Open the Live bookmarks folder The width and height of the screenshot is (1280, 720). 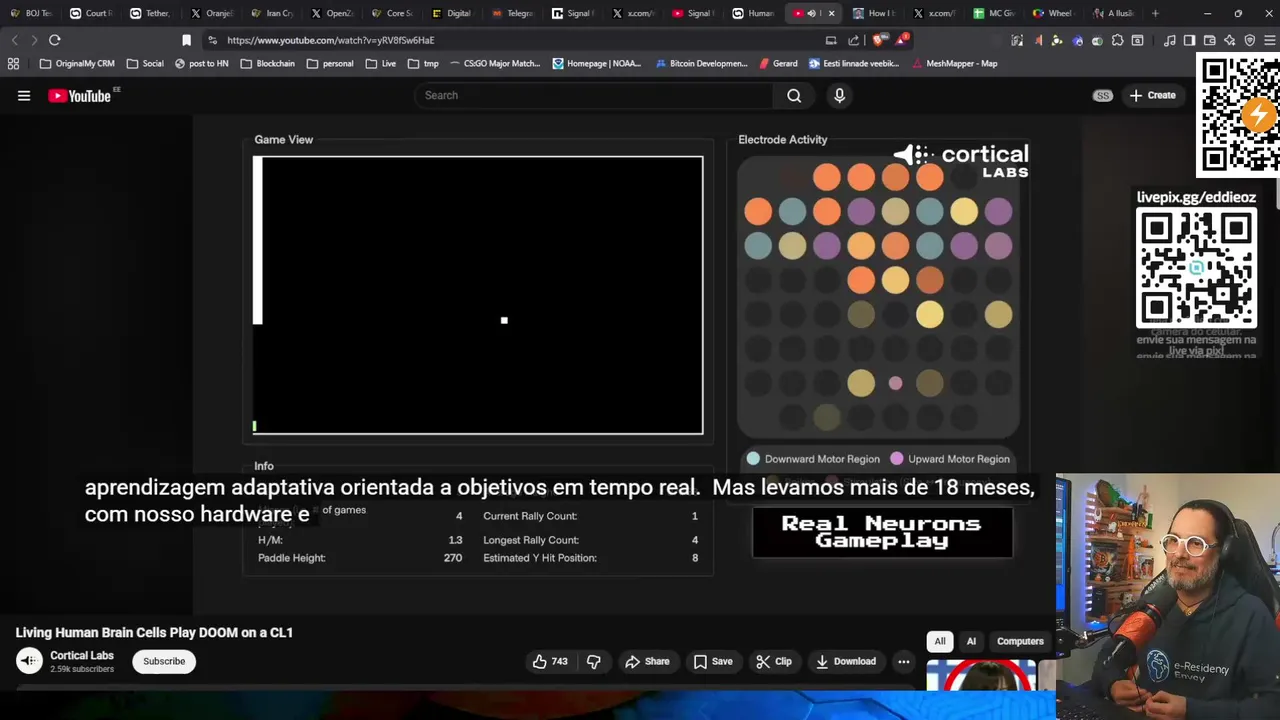[x=380, y=63]
